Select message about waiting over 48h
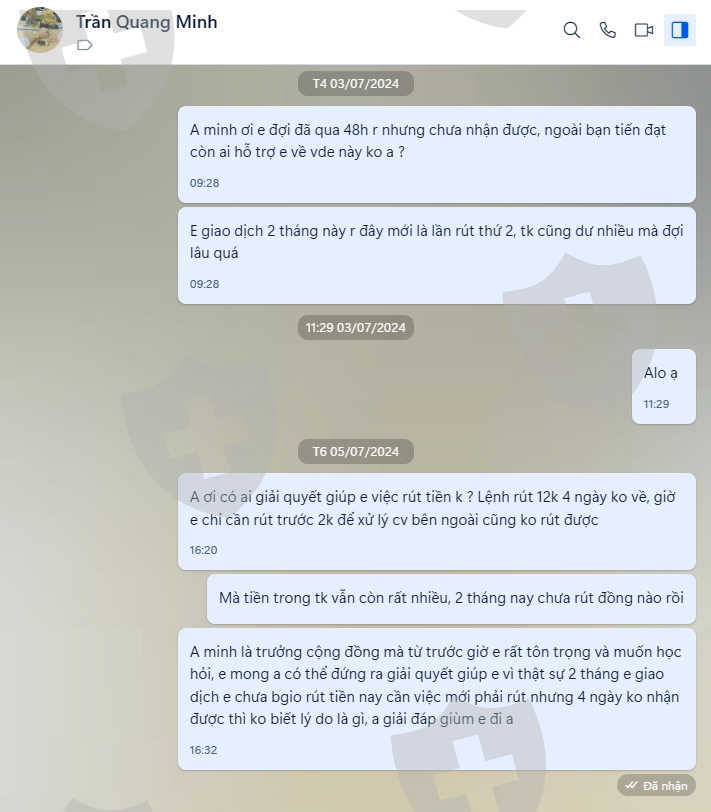 [437, 154]
